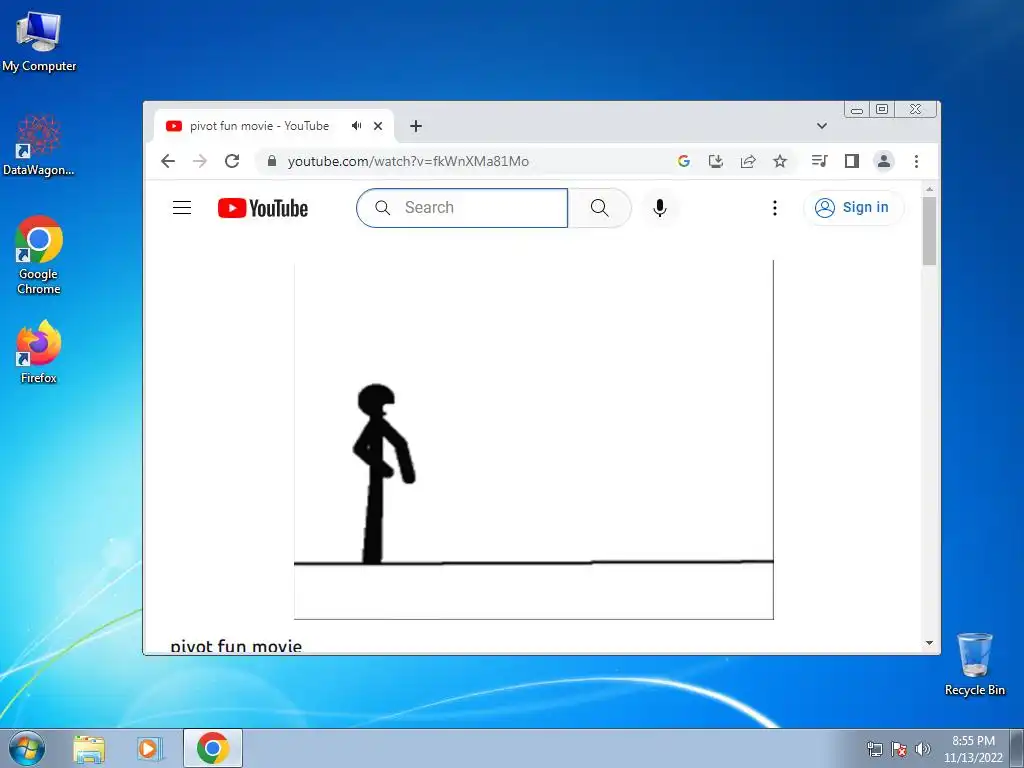Click the Google icon in address bar

pyautogui.click(x=684, y=161)
